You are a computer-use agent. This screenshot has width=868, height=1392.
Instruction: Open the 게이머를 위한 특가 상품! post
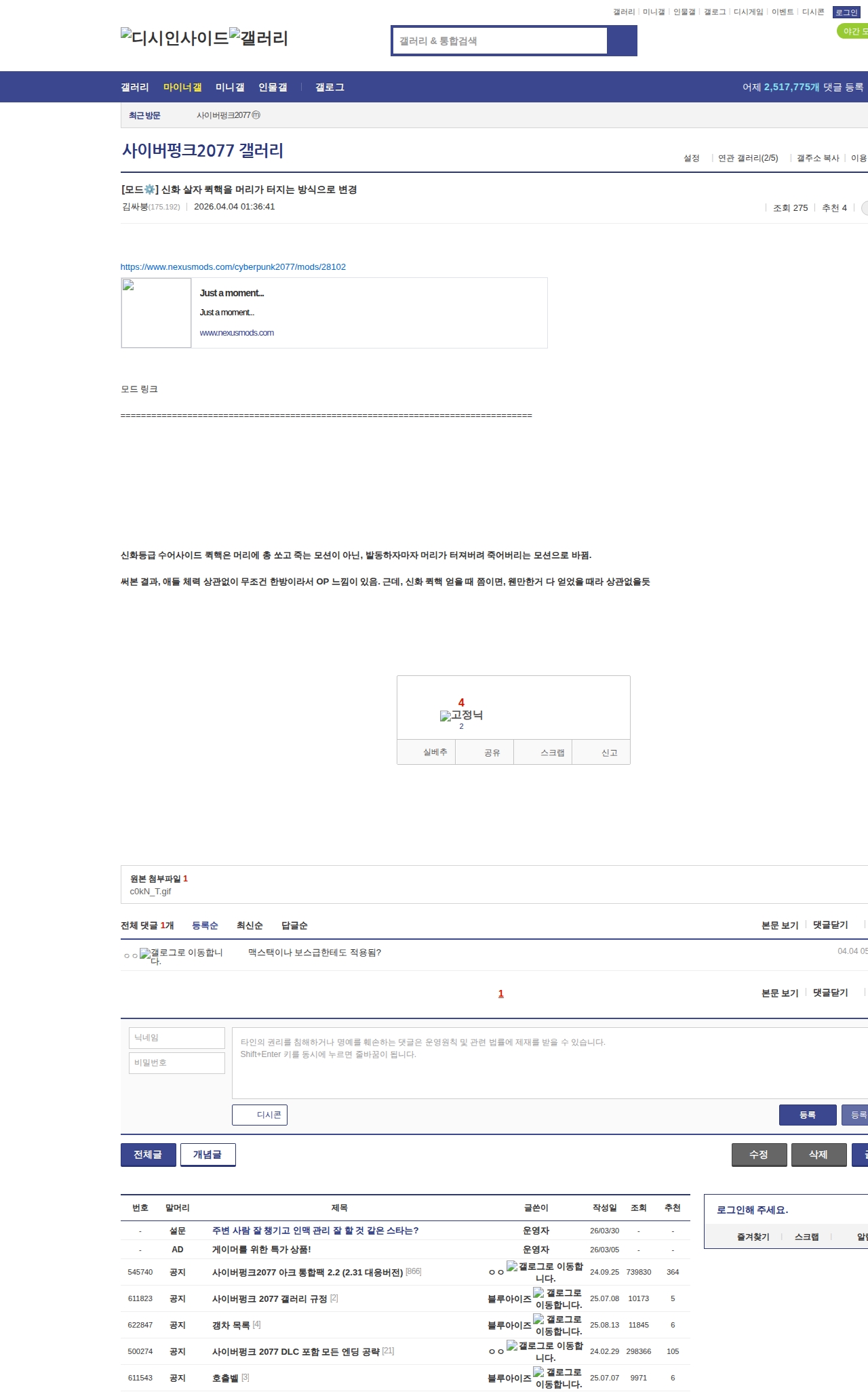(x=262, y=1249)
